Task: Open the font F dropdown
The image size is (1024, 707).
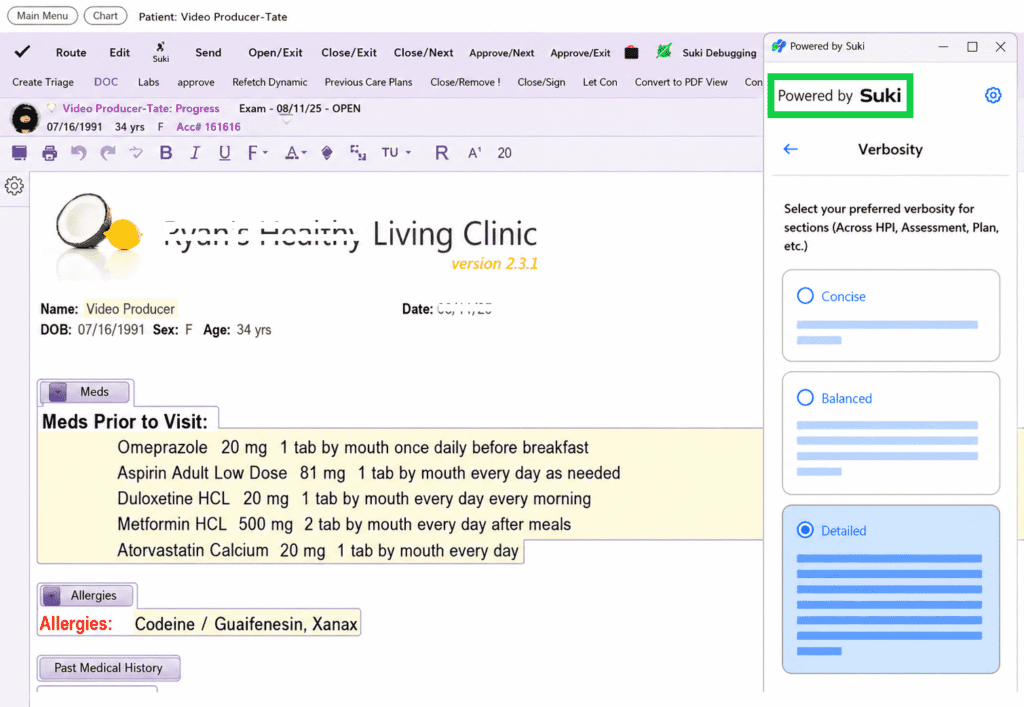Action: (257, 153)
